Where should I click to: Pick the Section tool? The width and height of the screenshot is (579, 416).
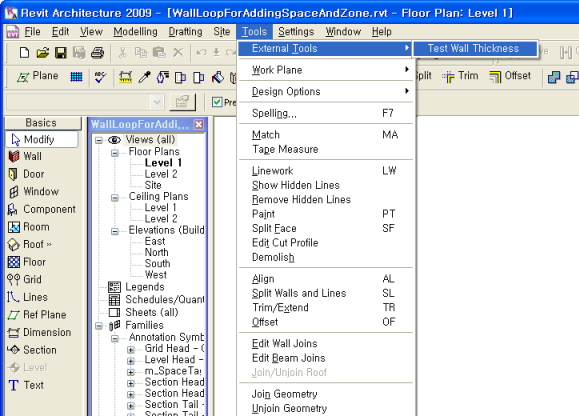point(32,350)
